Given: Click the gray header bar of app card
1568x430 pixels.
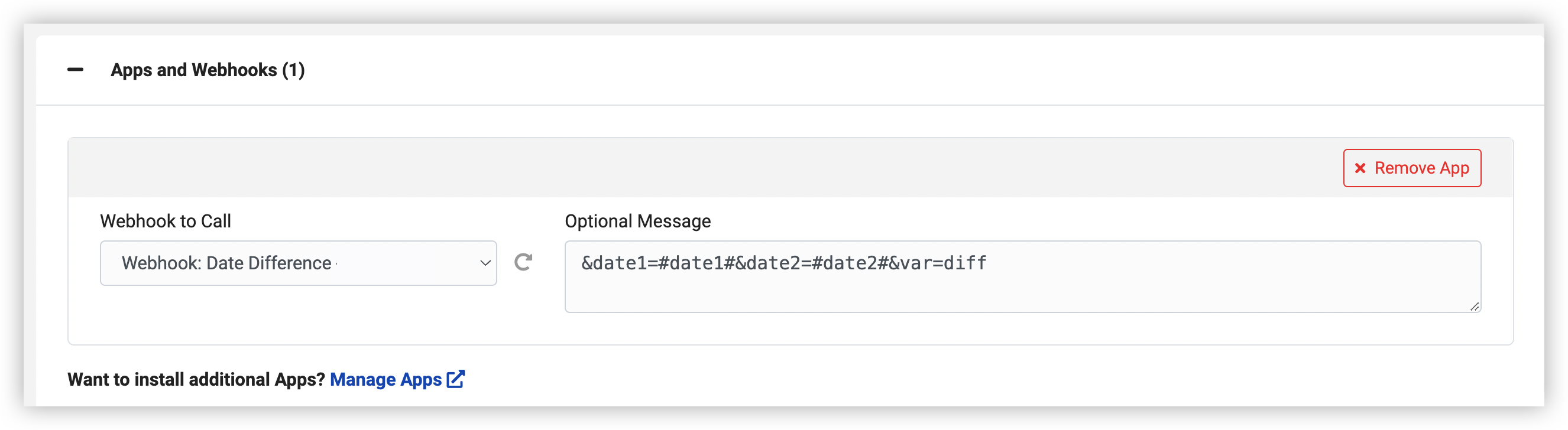Looking at the screenshot, I should click(x=669, y=168).
